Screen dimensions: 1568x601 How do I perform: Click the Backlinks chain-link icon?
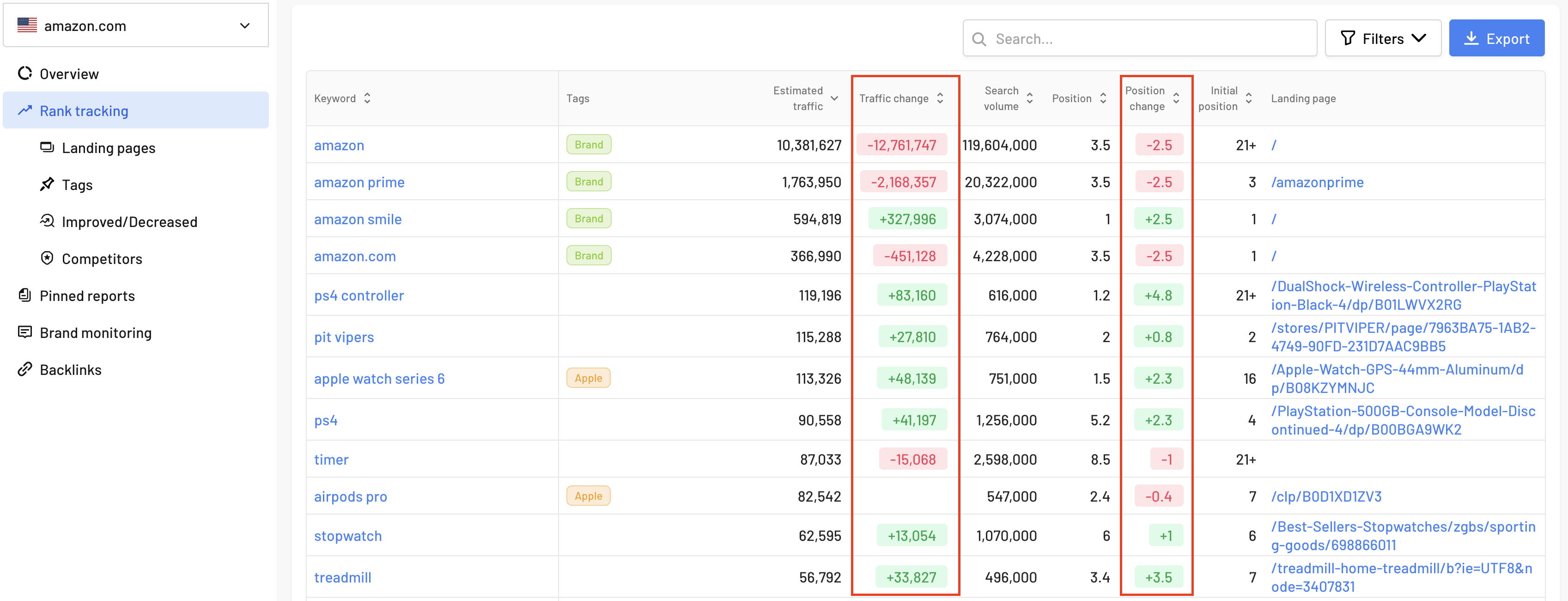pos(25,369)
